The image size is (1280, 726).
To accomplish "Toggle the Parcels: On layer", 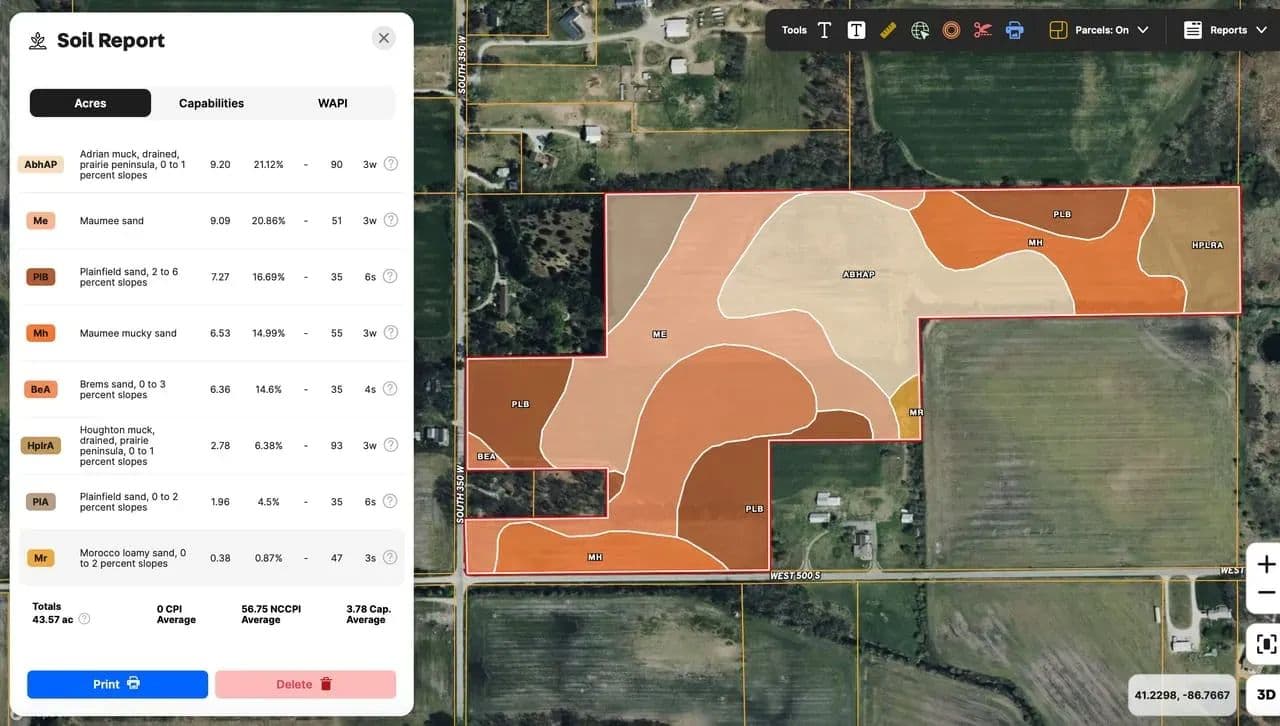I will (1088, 30).
